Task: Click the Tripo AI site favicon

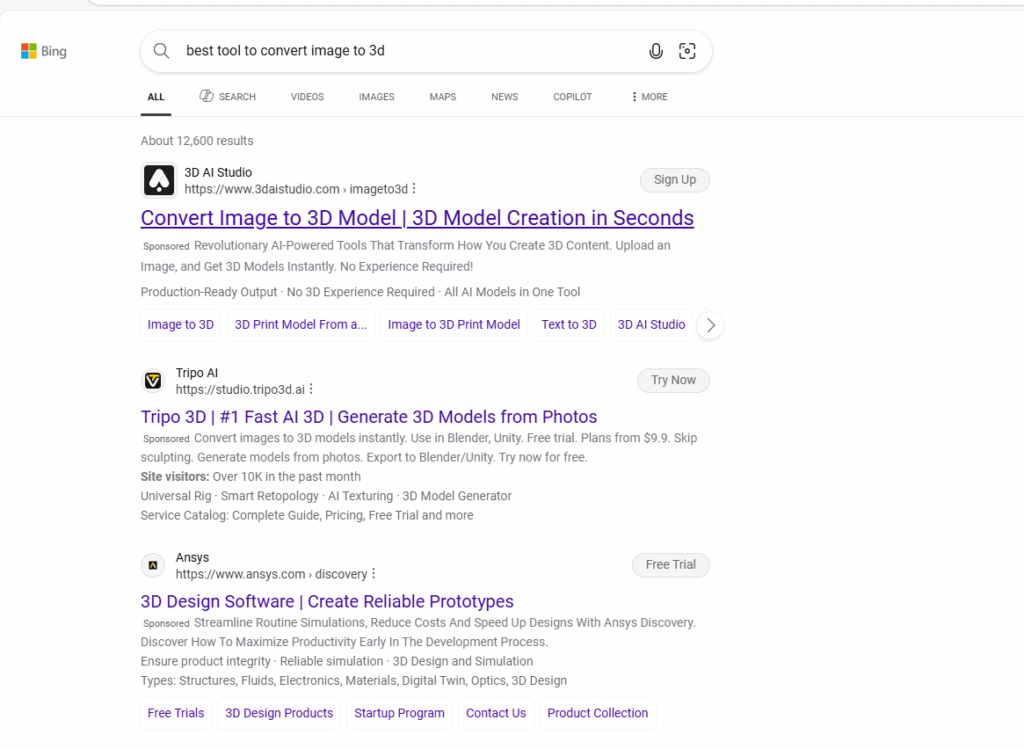Action: 153,380
